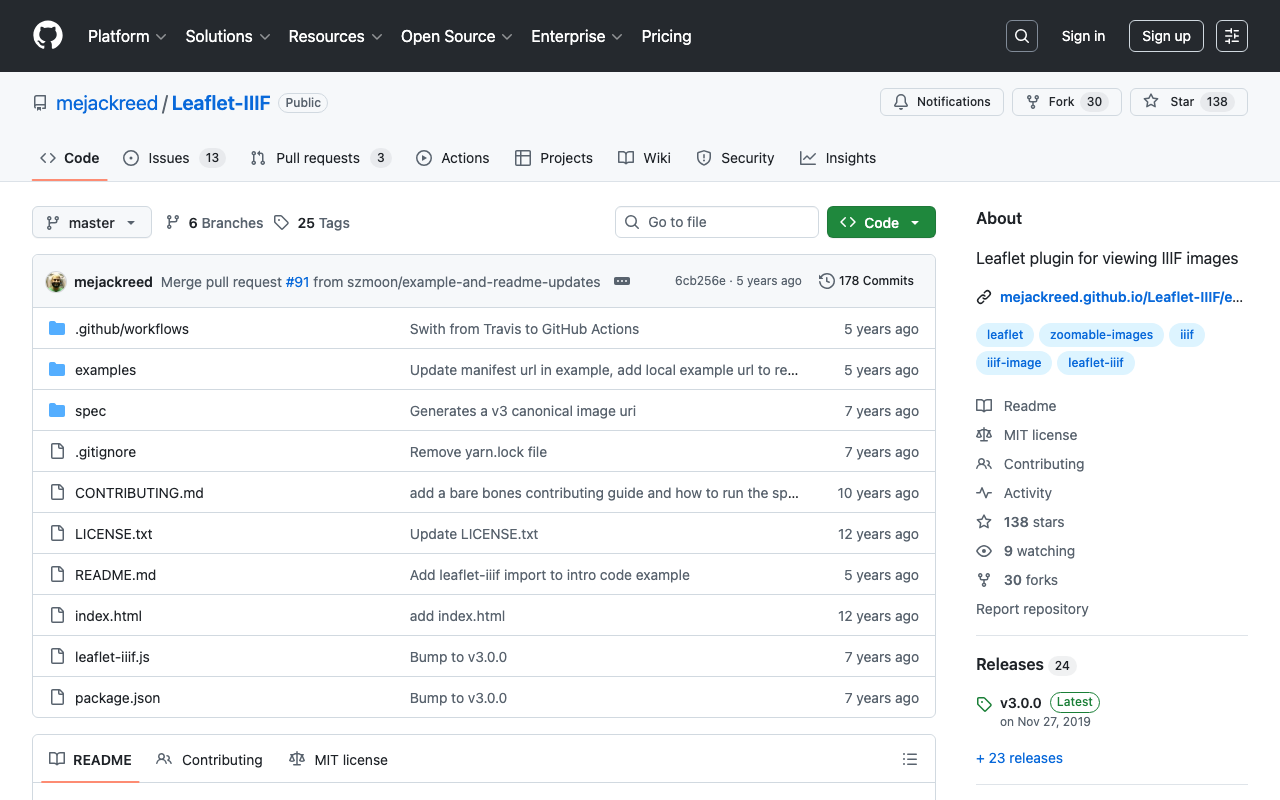
Task: Click the 178 Commits history link
Action: click(x=866, y=281)
